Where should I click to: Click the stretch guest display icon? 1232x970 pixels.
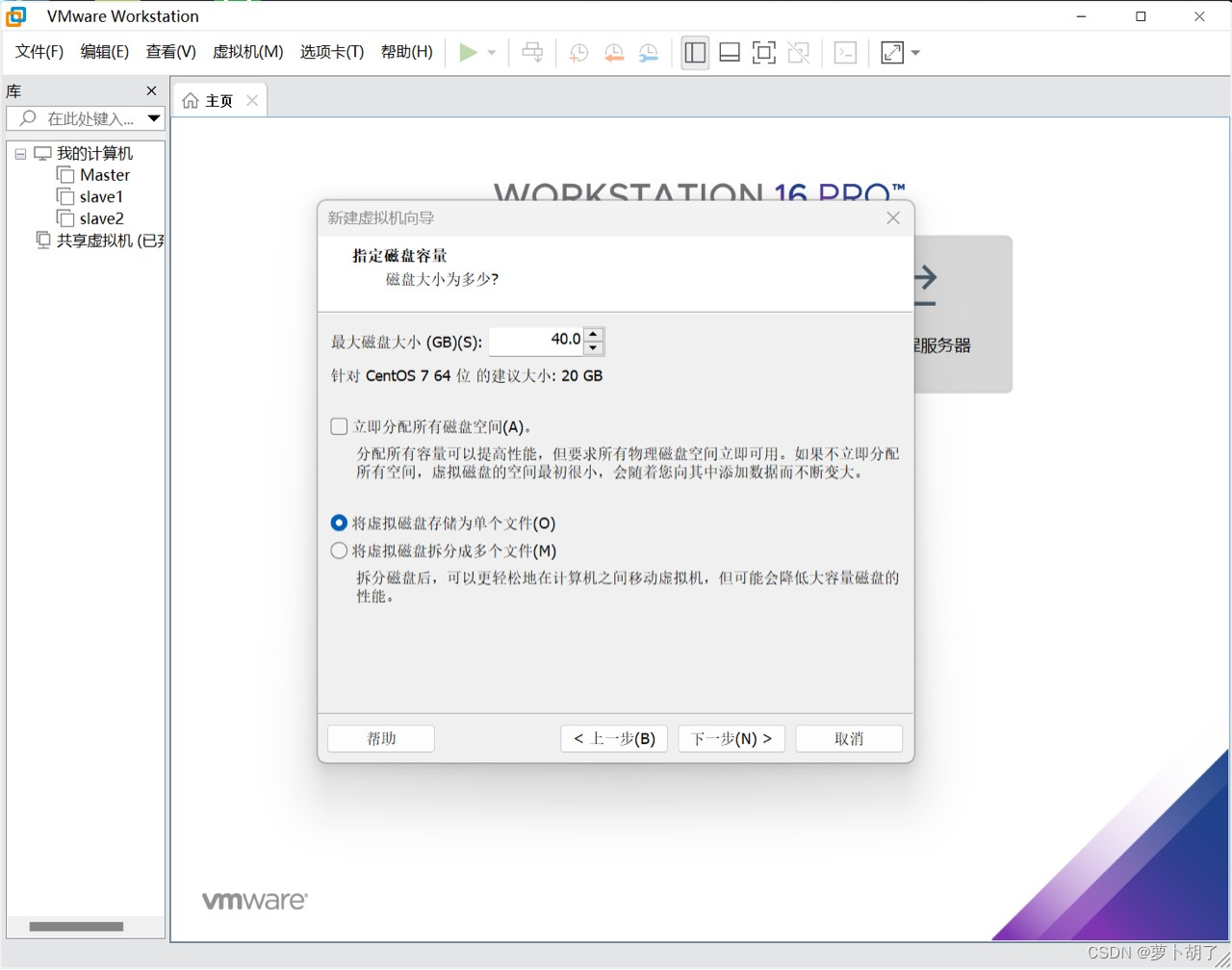coord(892,53)
